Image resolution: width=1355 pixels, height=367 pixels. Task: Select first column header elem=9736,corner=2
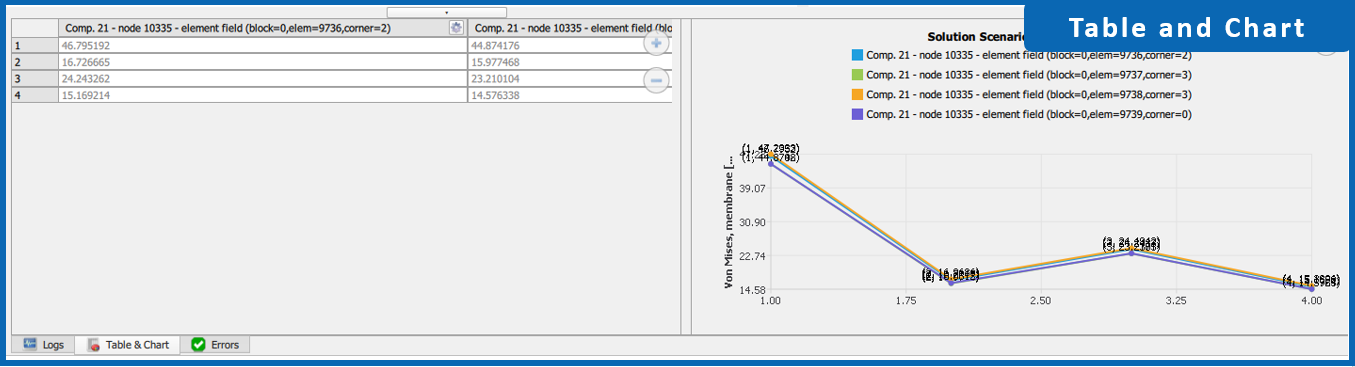click(x=263, y=28)
